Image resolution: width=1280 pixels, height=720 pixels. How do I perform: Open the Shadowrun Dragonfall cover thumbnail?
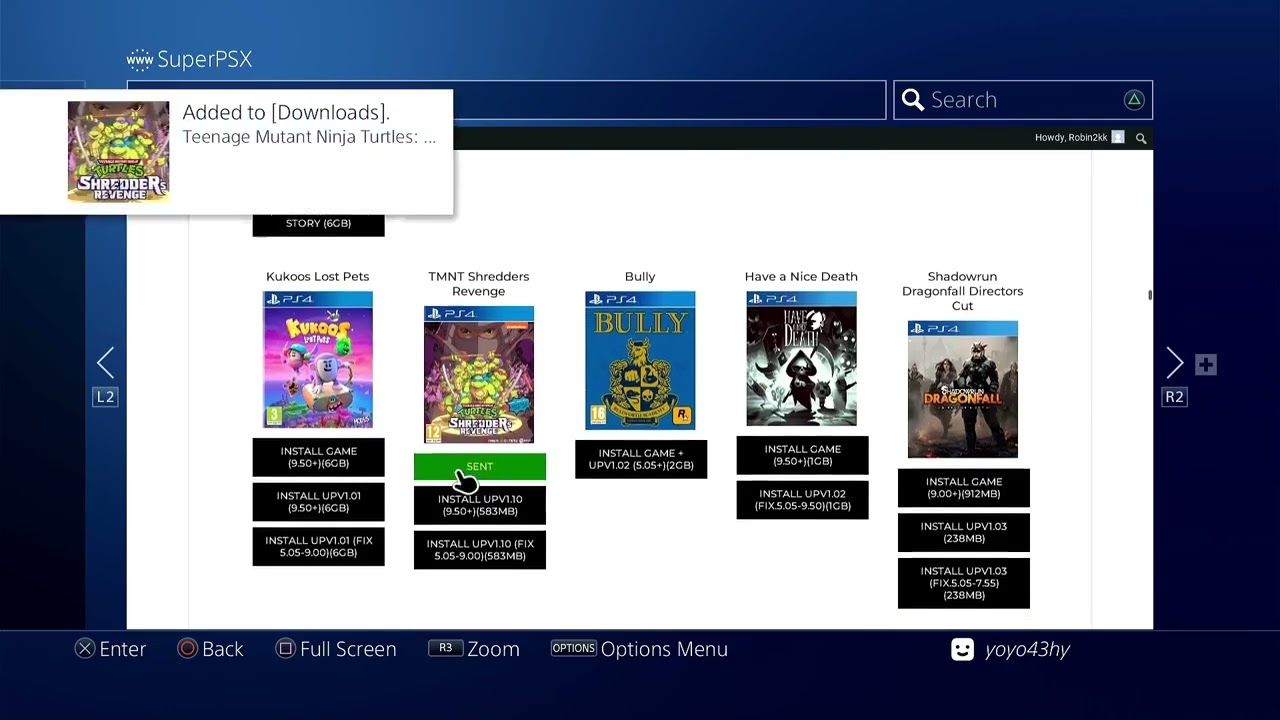click(x=962, y=390)
